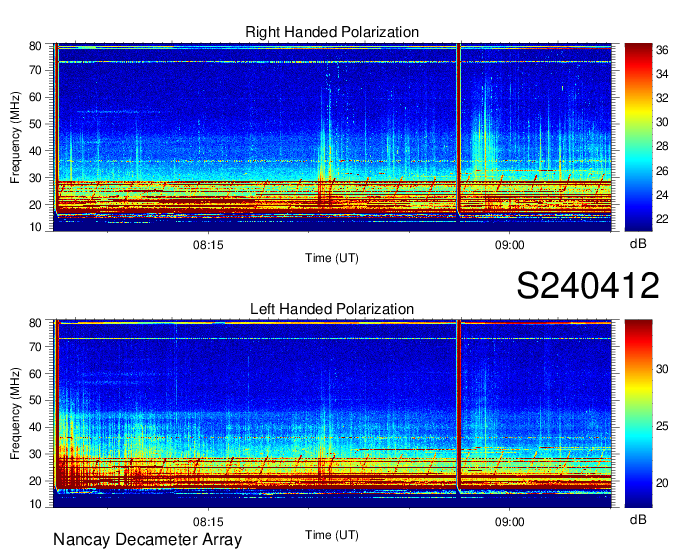Click the 30 frequency tick of the Right Handed plot
680x552 pixels.
(35, 178)
